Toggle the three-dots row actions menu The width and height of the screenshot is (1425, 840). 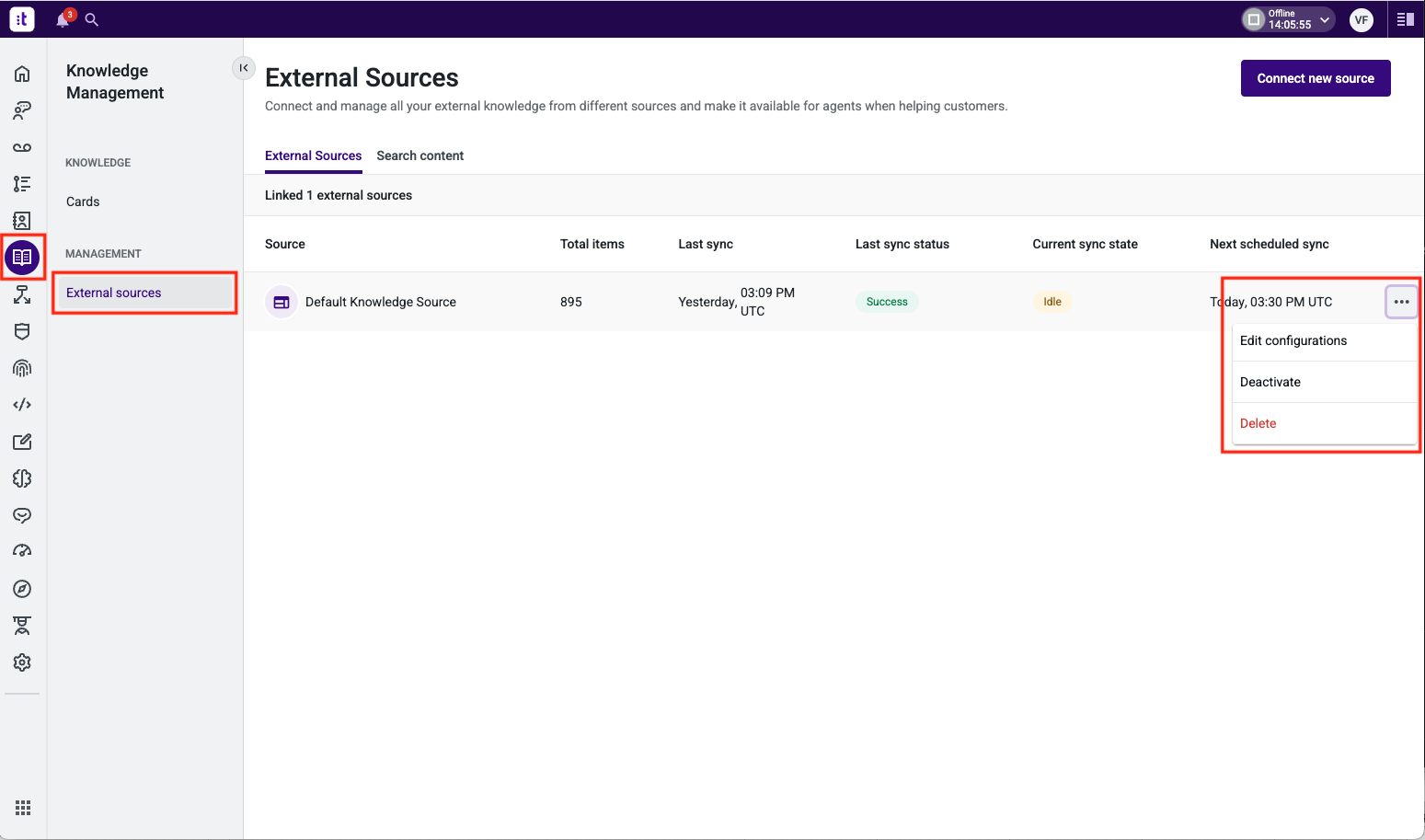(x=1401, y=302)
